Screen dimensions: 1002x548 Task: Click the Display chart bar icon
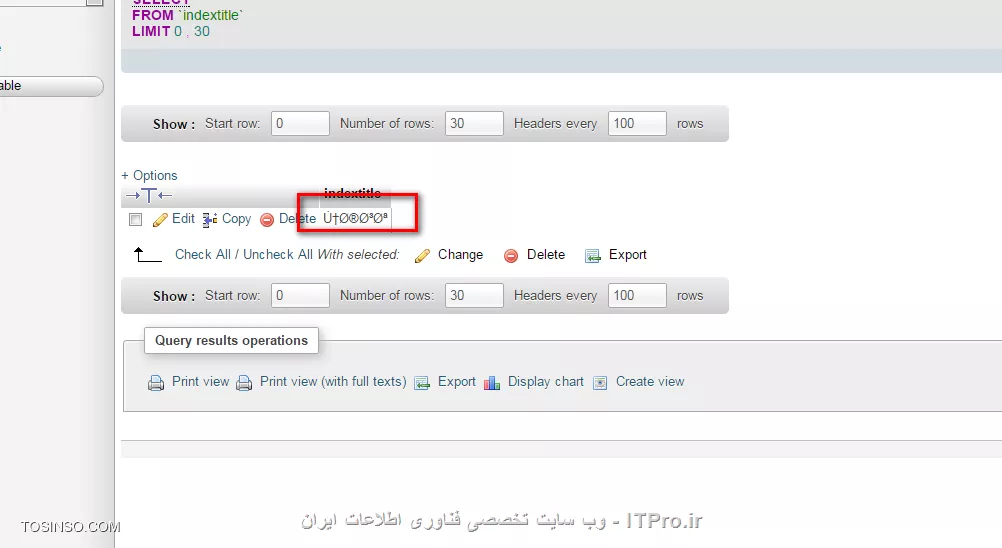click(492, 383)
